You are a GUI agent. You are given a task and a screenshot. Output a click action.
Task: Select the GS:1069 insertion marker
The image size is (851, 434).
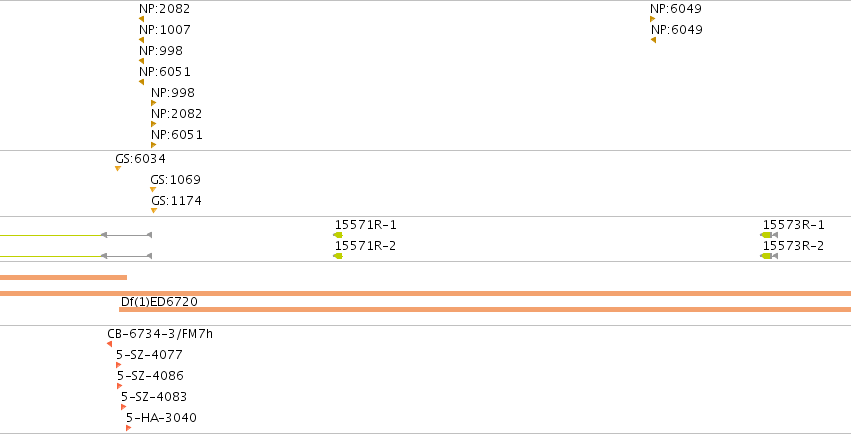tap(153, 190)
